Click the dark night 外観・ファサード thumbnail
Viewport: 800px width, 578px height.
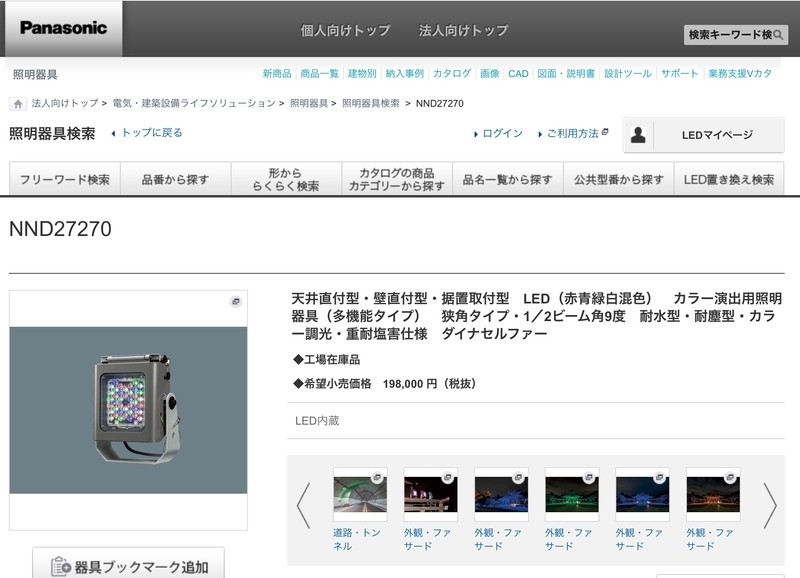pos(431,494)
